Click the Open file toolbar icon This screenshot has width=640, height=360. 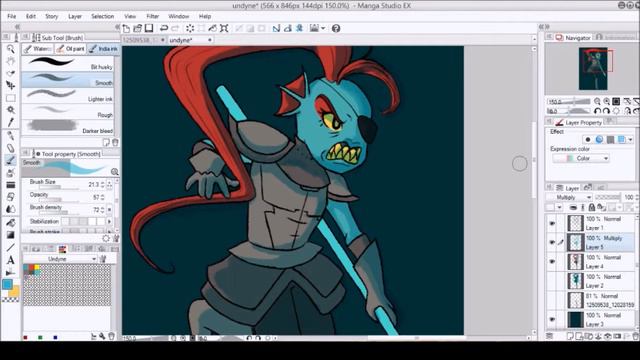click(x=138, y=28)
